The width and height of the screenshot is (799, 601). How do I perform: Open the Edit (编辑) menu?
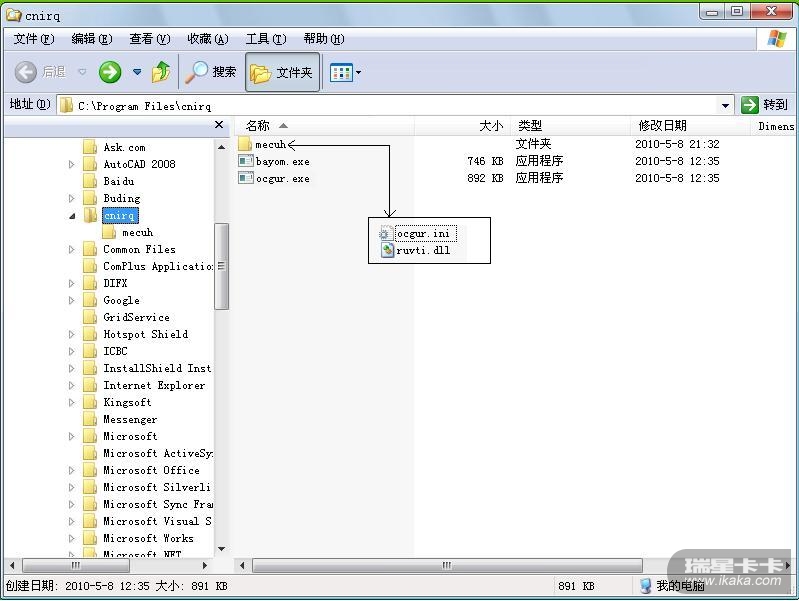(x=92, y=39)
